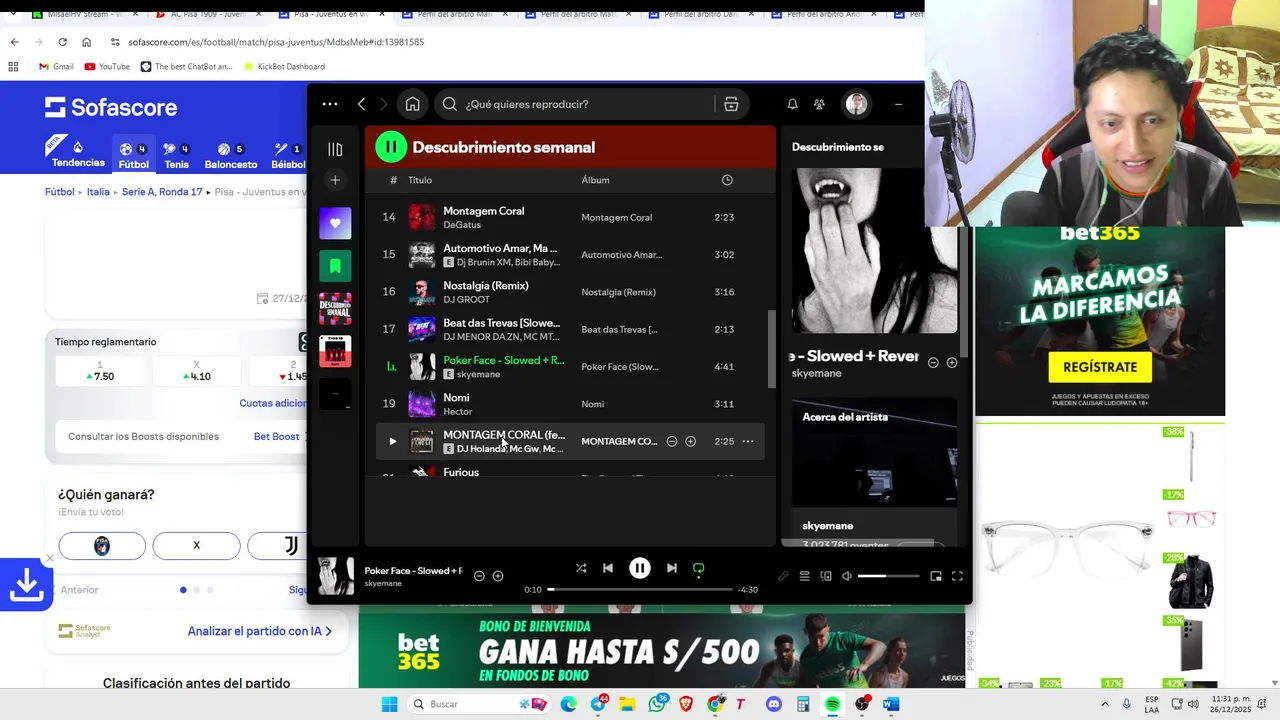1280x720 pixels.
Task: Click the now-playing album cover in player bar
Action: click(x=336, y=576)
